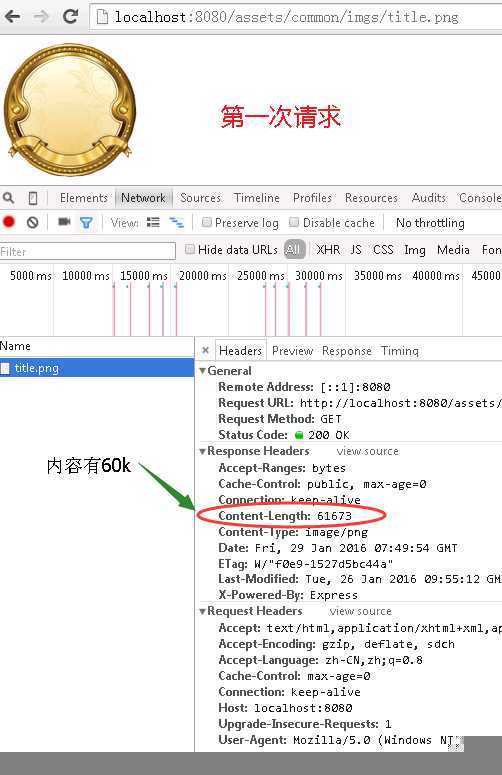502x775 pixels.
Task: Select the All filter type button
Action: pos(294,250)
